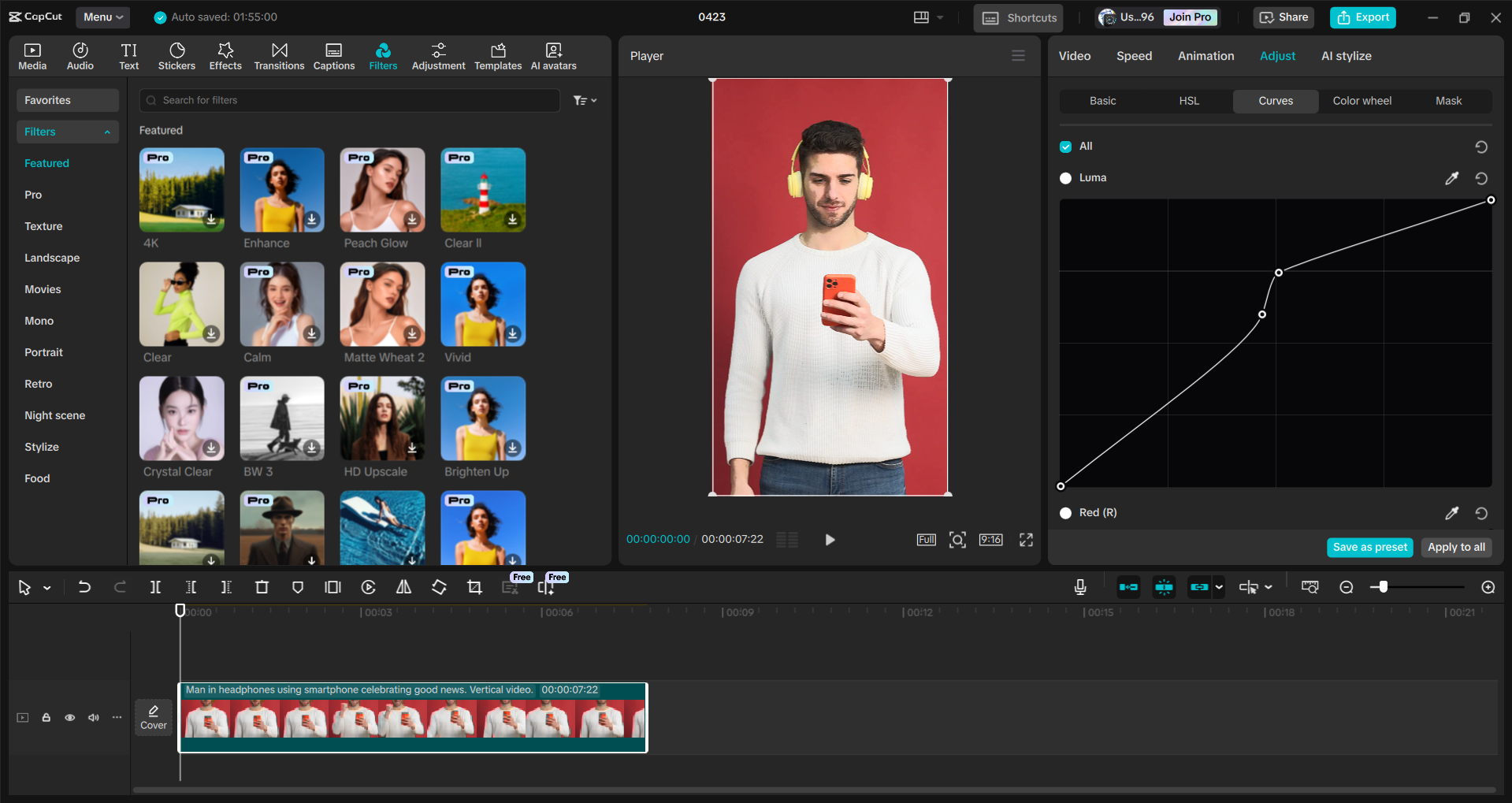Open the Templates panel
This screenshot has height=803, width=1512.
(497, 55)
